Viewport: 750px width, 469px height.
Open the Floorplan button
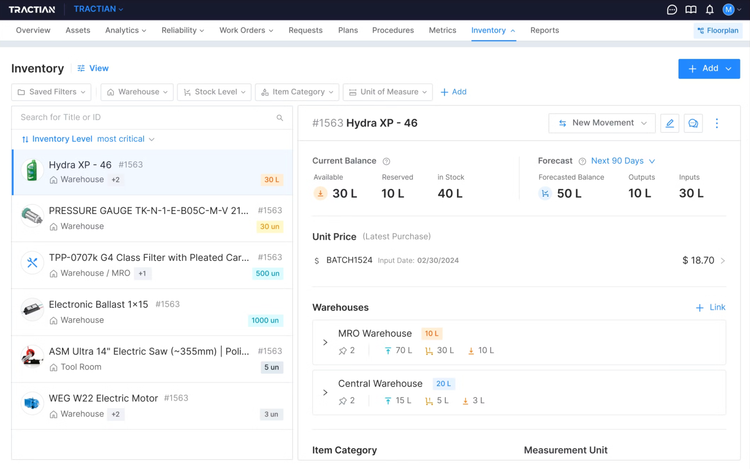click(x=717, y=31)
